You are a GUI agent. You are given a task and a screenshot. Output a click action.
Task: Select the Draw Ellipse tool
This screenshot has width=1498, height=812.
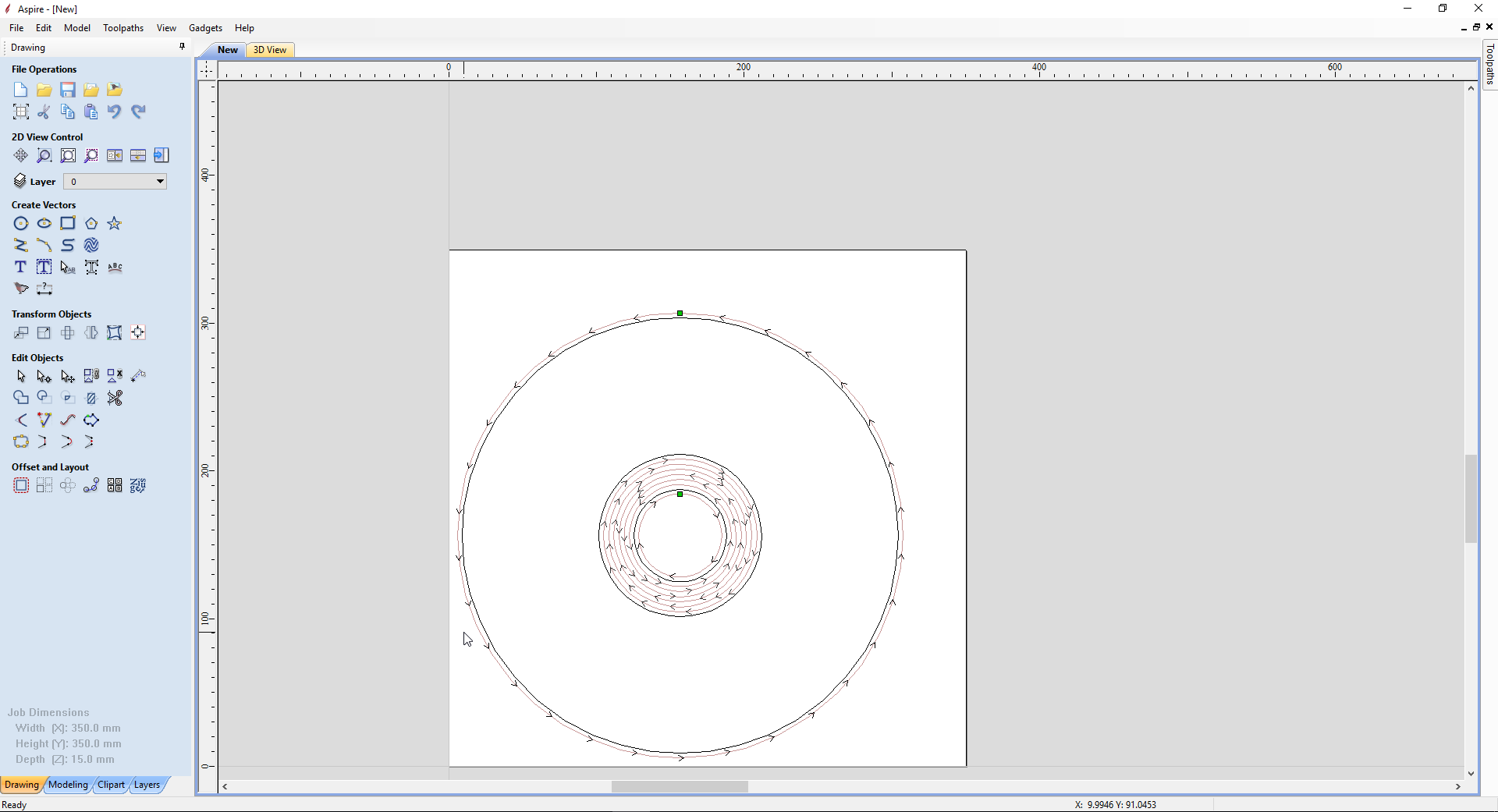[x=44, y=223]
